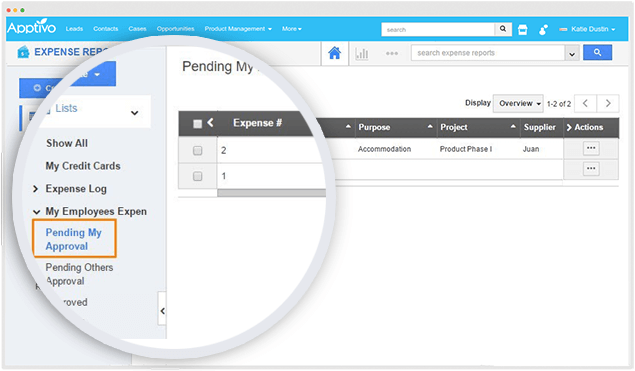
Task: Check the box for expense 2
Action: click(198, 151)
